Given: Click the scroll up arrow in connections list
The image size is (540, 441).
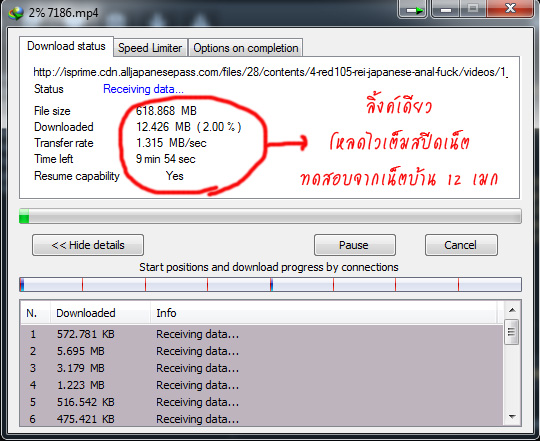Looking at the screenshot, I should (512, 310).
